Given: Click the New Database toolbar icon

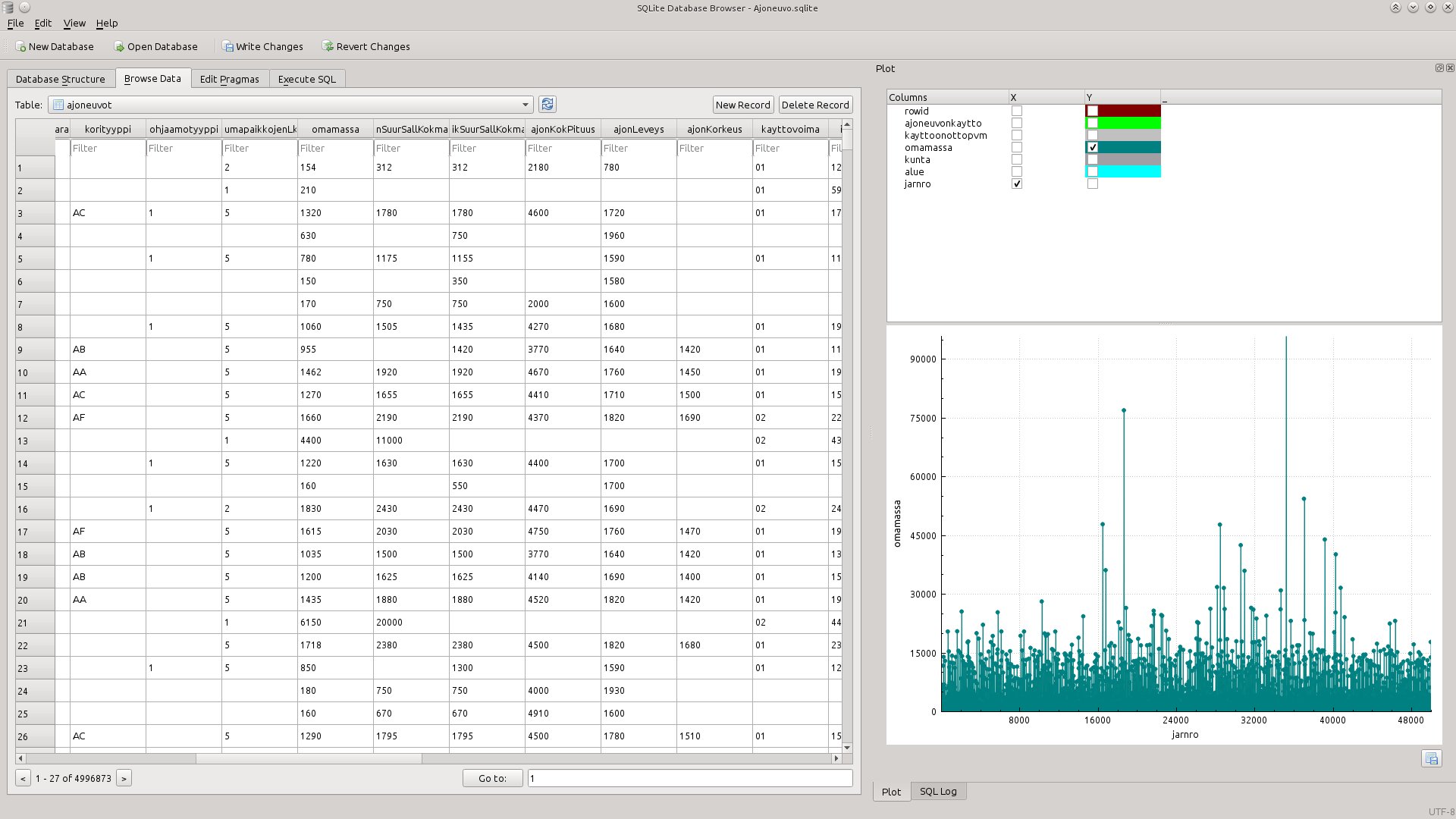Looking at the screenshot, I should point(20,46).
